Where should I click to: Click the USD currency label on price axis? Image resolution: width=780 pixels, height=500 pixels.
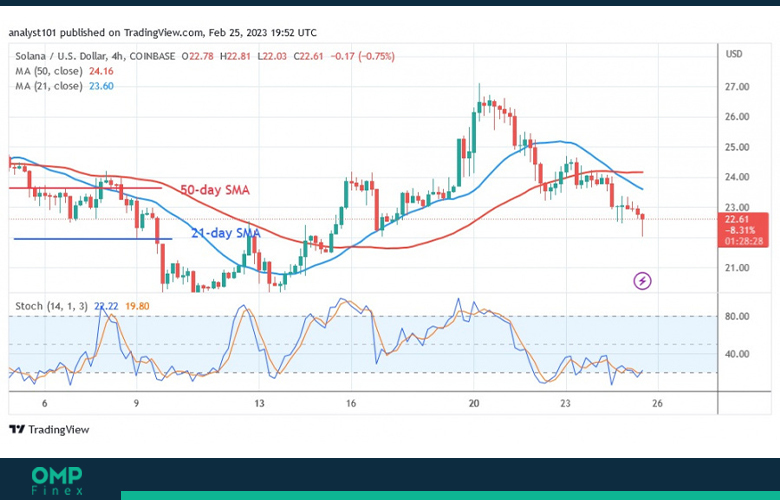pyautogui.click(x=734, y=54)
